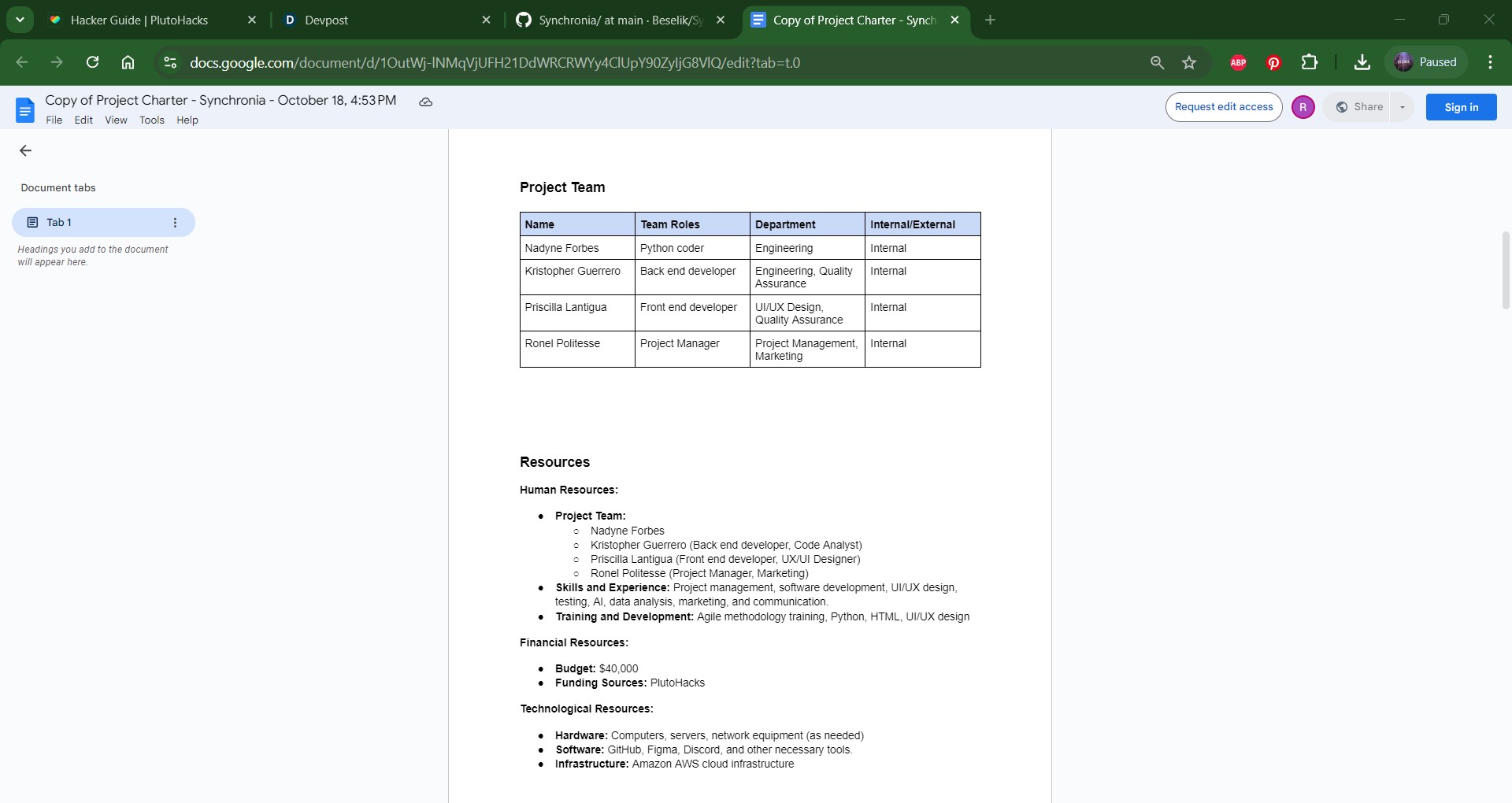Collapse the document tabs panel with back arrow
The height and width of the screenshot is (803, 1512).
(x=25, y=150)
